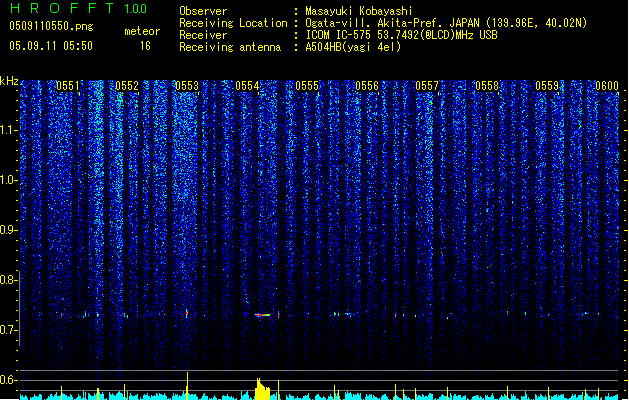Click the 0552 time marker
This screenshot has height=400, width=629.
[x=127, y=86]
